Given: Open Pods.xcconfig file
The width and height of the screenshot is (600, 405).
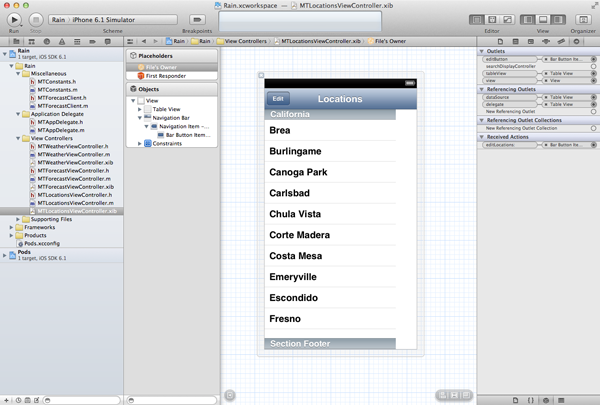Looking at the screenshot, I should coord(42,243).
